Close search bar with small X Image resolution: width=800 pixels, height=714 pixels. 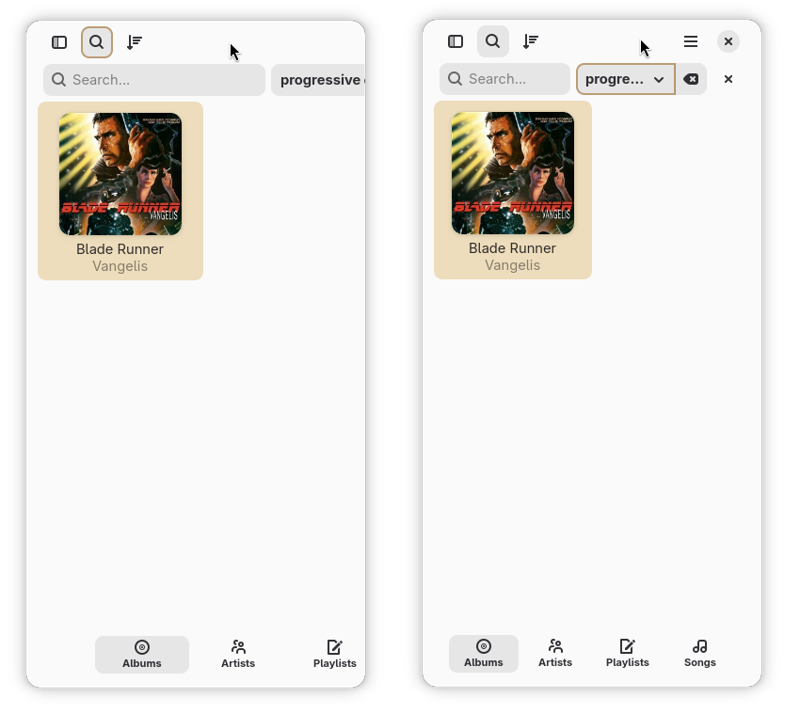point(729,79)
